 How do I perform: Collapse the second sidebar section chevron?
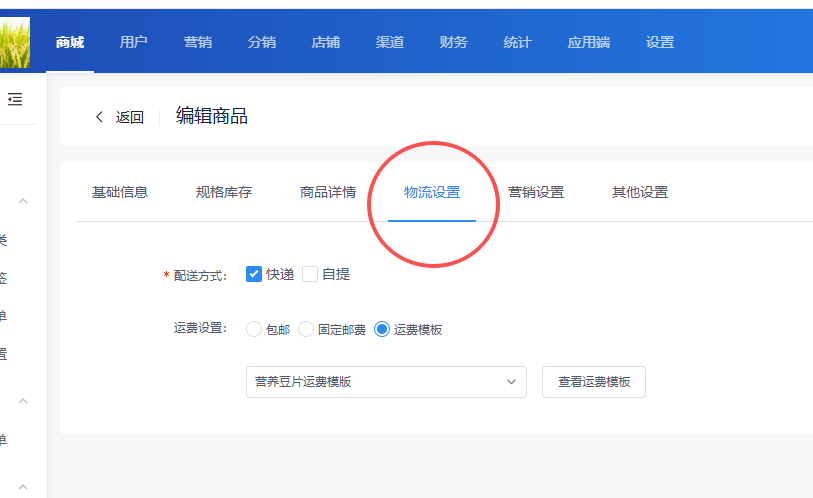point(23,401)
